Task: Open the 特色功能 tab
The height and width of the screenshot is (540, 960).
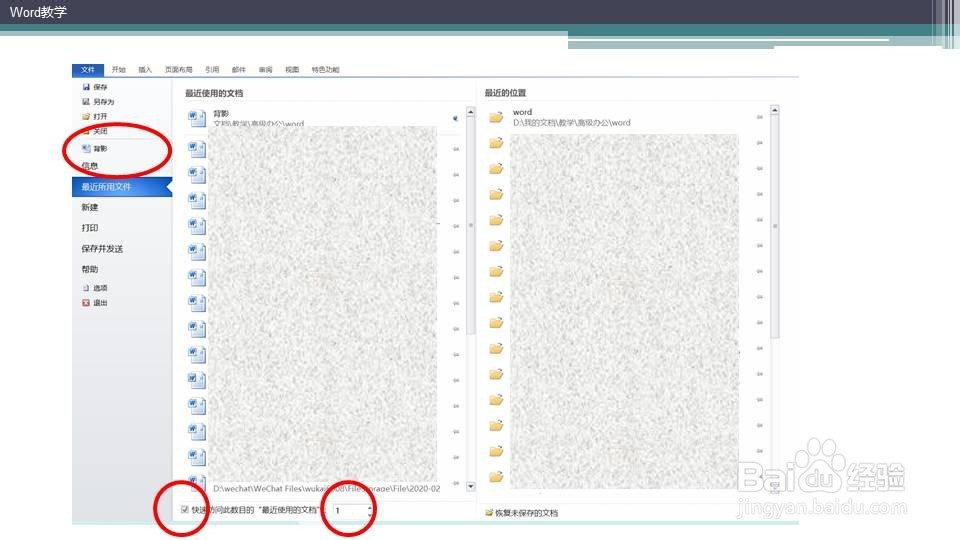Action: coord(326,70)
